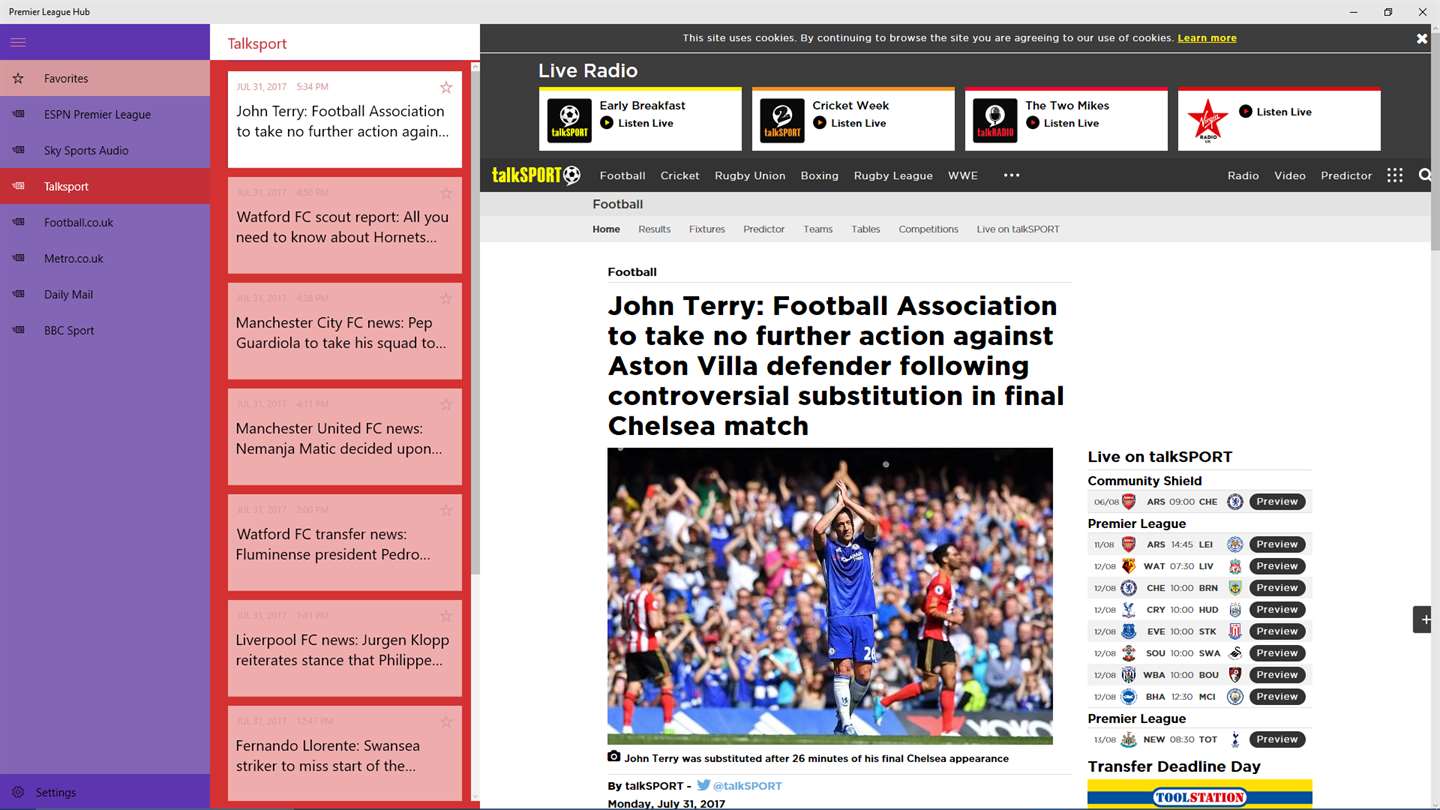
Task: Switch to the Teams sub-tab
Action: click(x=818, y=229)
